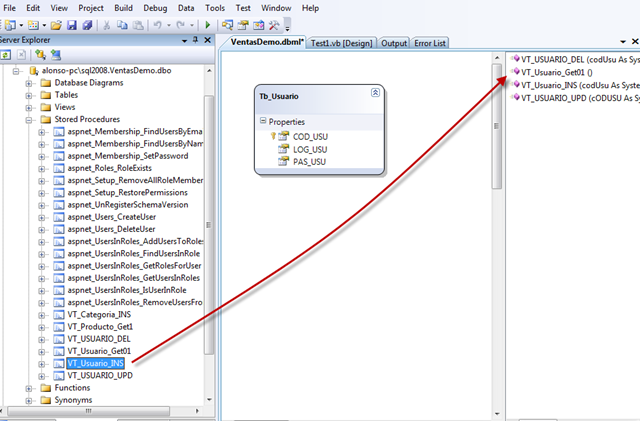Click the New Project toolbar icon

(x=11, y=25)
